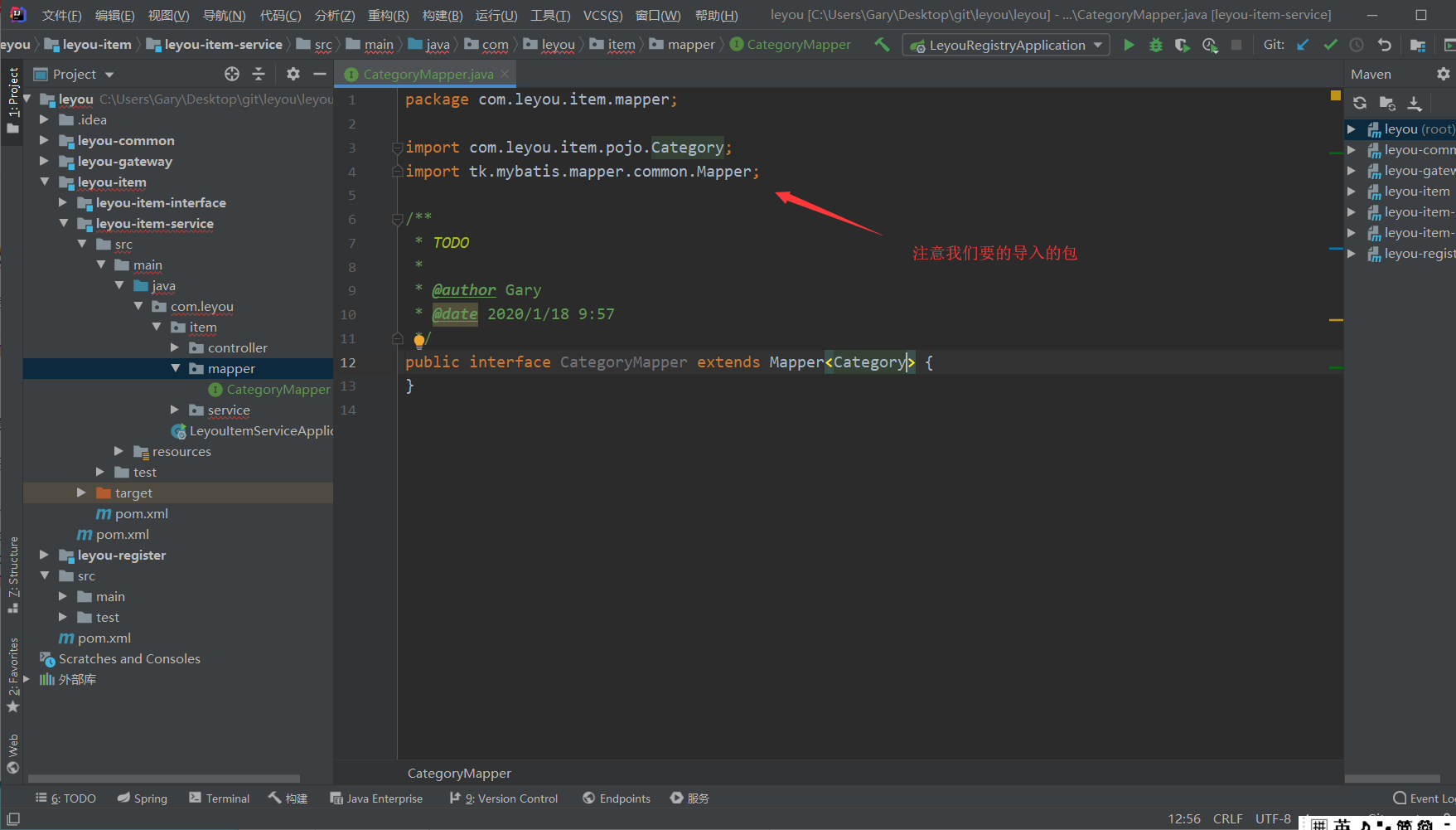Fold the Javadoc comment at line 6
The image size is (1456, 830).
[x=397, y=219]
